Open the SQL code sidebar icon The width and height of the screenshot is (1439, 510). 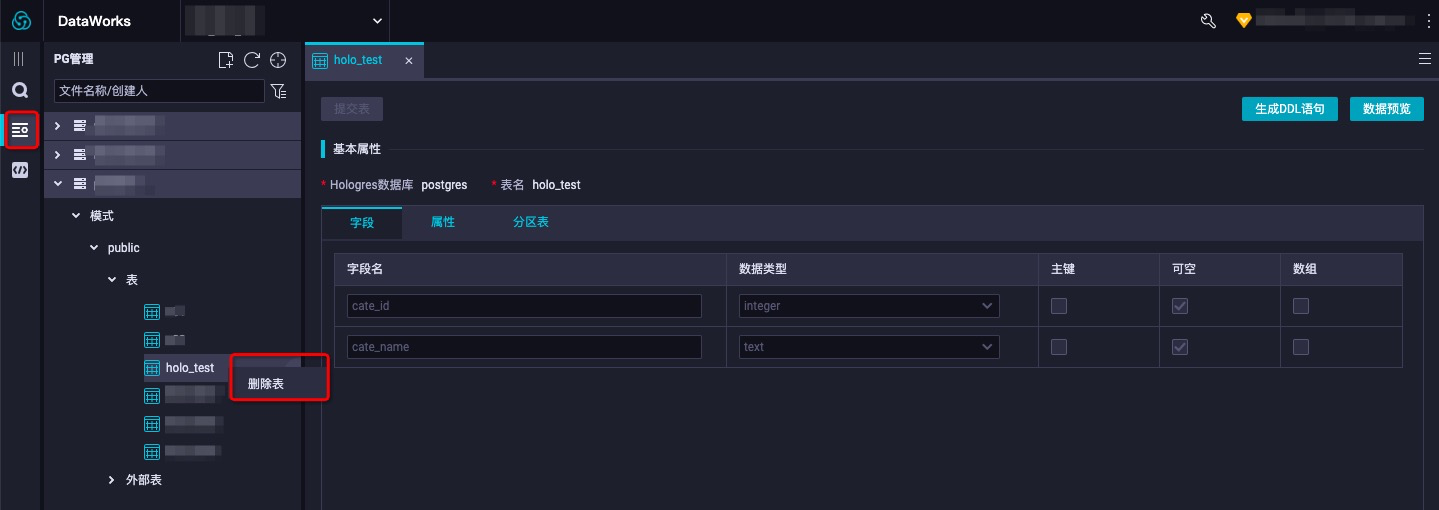(19, 170)
